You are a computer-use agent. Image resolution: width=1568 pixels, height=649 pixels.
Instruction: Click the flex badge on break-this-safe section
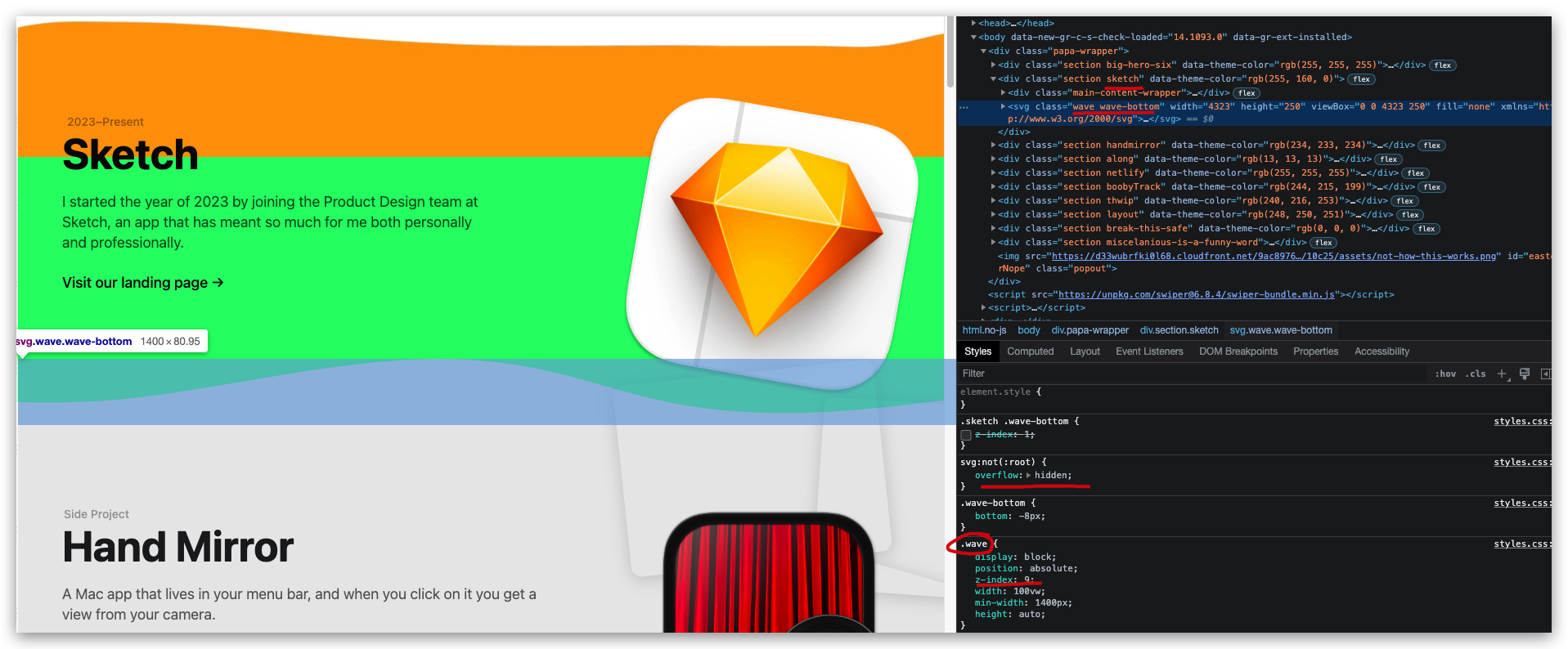[x=1426, y=229]
